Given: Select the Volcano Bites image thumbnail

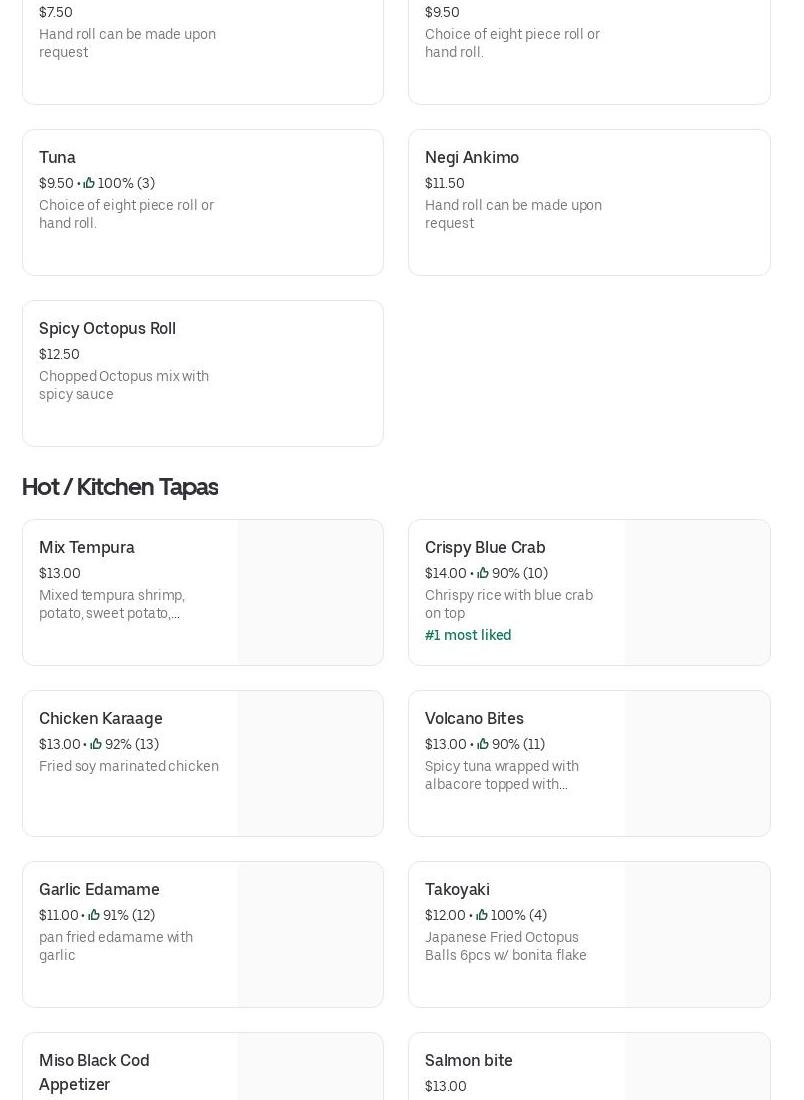Looking at the screenshot, I should 697,763.
